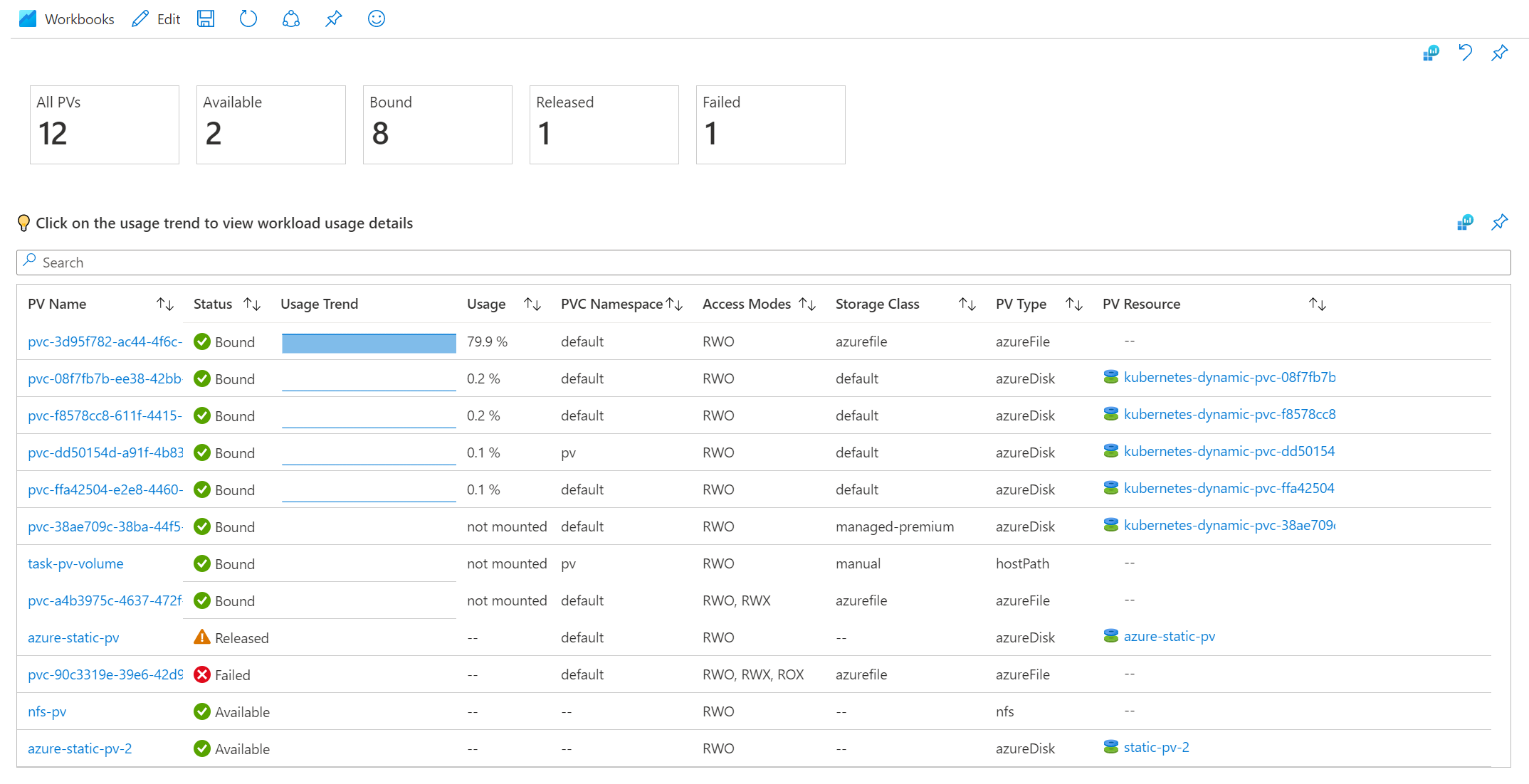Click the Share workbook icon
This screenshot has width=1529, height=784.
(x=292, y=17)
